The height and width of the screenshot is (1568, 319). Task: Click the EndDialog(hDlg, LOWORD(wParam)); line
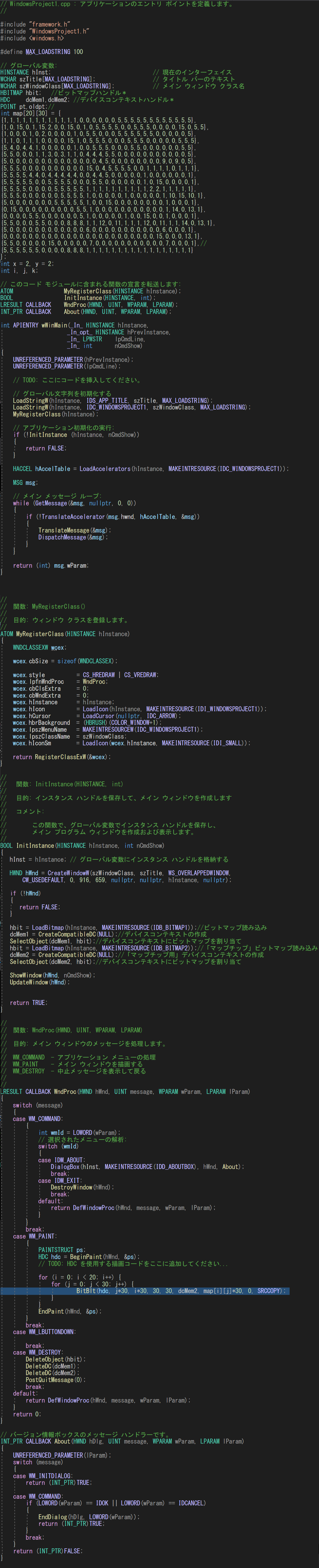click(x=90, y=1517)
